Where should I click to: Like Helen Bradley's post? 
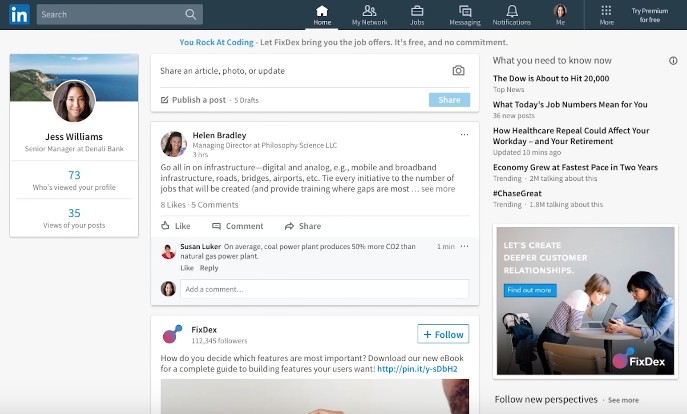(x=176, y=226)
